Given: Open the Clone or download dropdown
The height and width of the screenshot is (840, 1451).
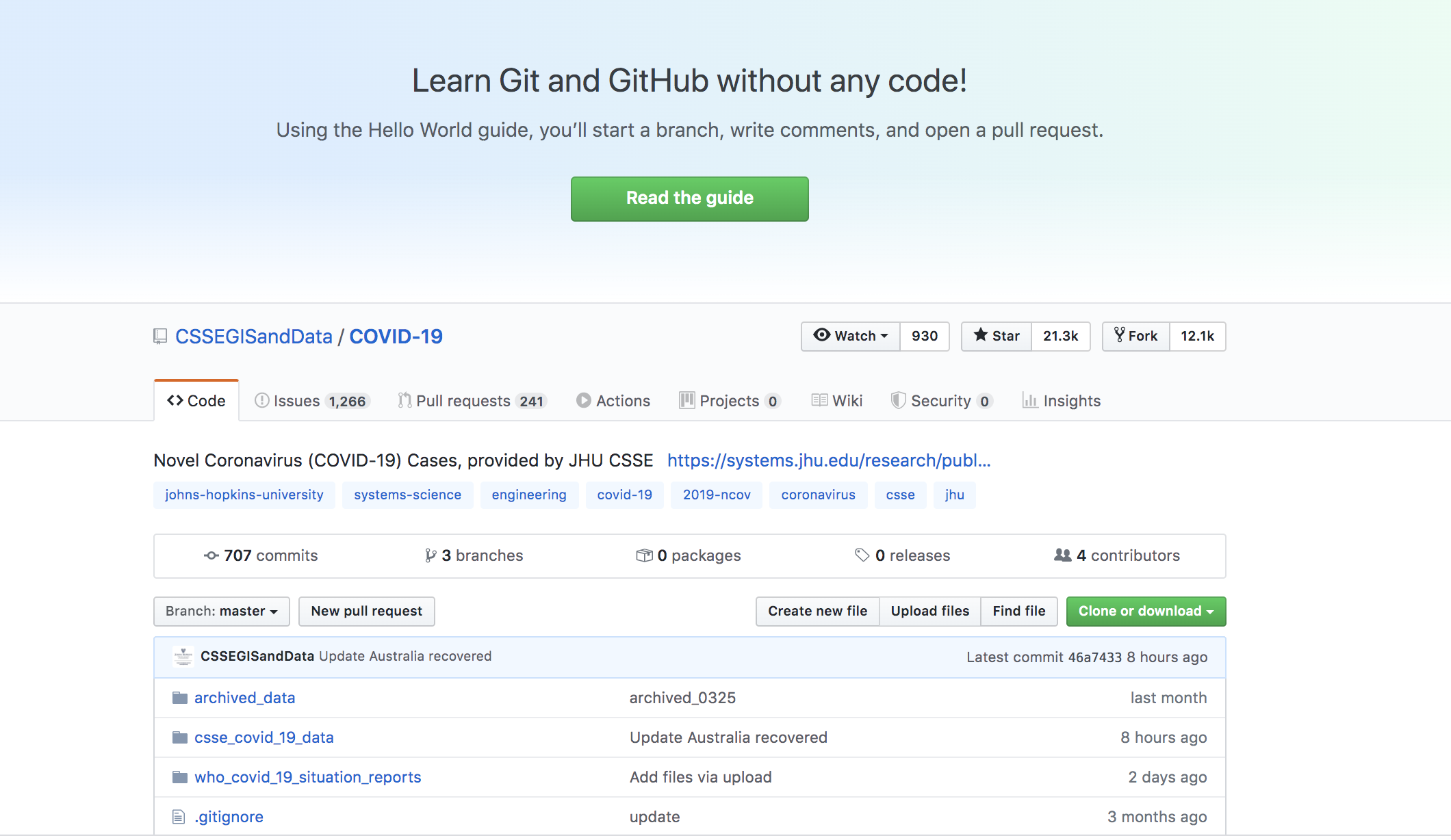Looking at the screenshot, I should [1145, 611].
